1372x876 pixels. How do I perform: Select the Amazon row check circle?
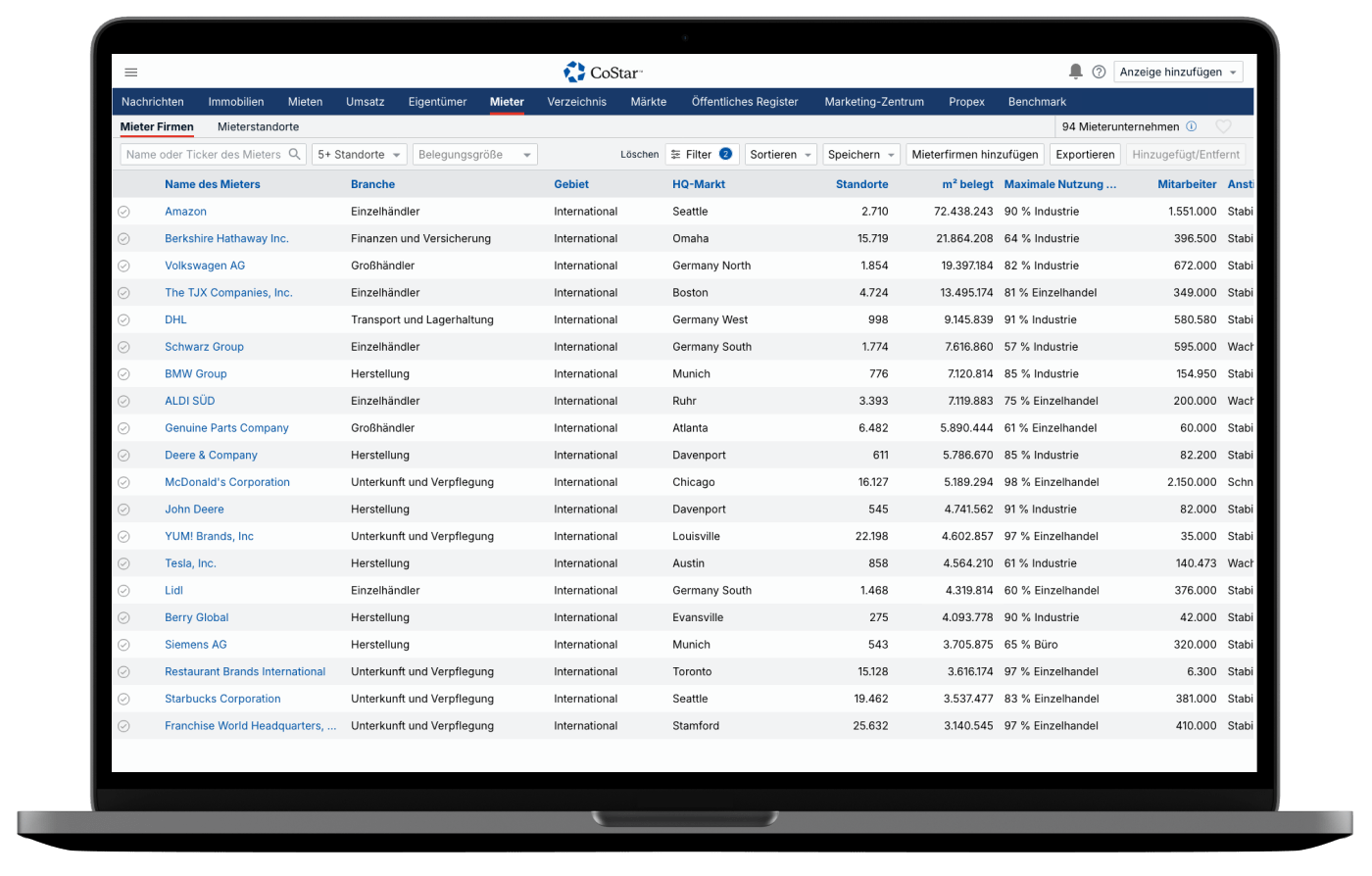point(123,212)
